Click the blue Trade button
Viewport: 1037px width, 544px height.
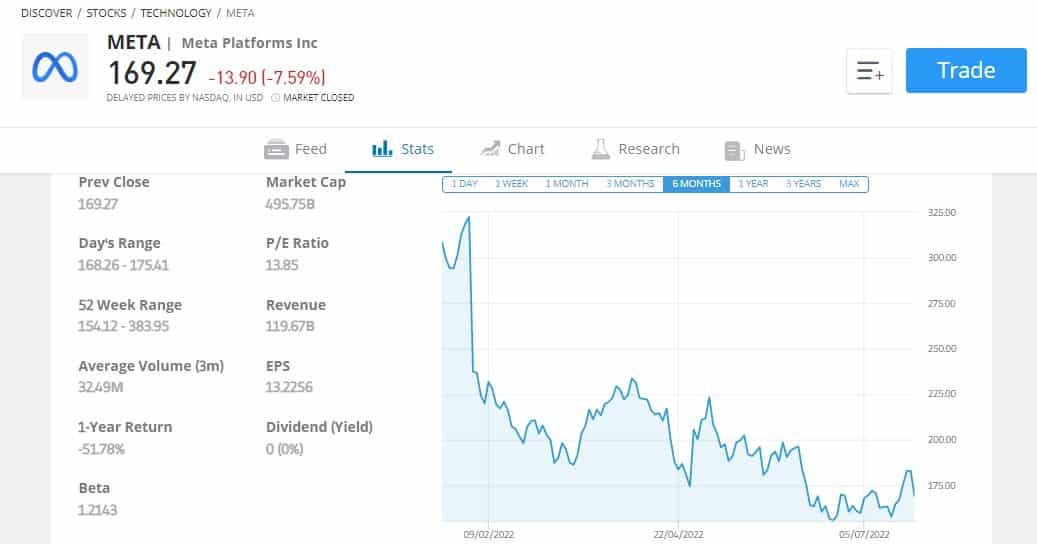point(966,70)
